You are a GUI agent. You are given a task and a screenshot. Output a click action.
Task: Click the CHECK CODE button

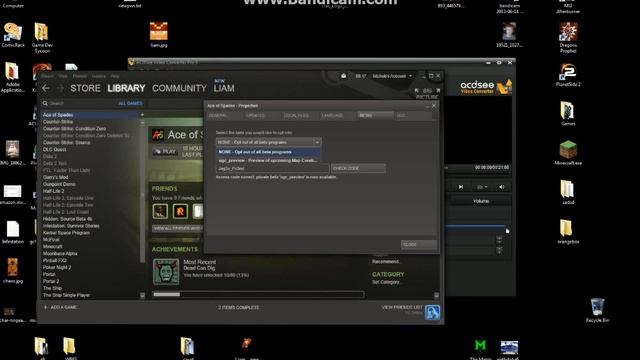click(358, 168)
